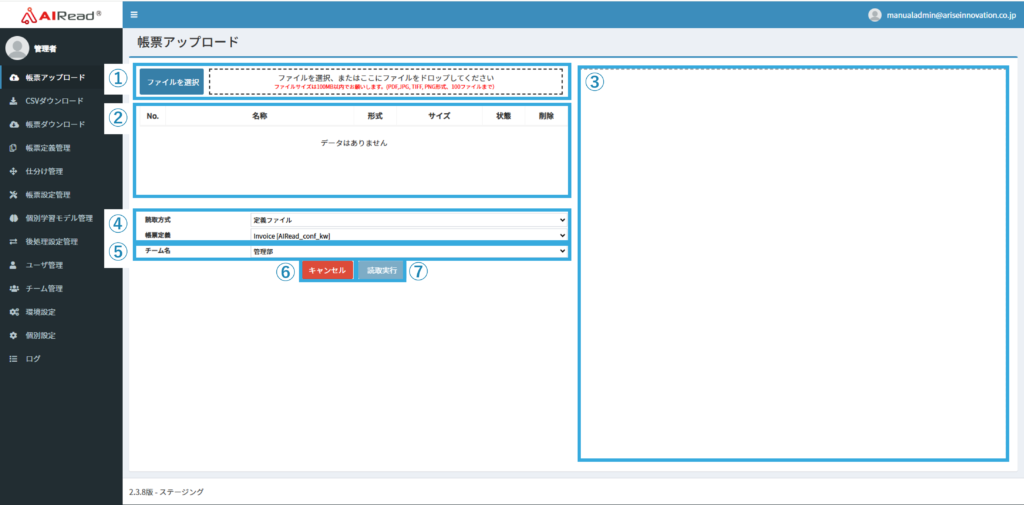Open the 読取方式 dropdown
The height and width of the screenshot is (505, 1024).
pos(408,219)
